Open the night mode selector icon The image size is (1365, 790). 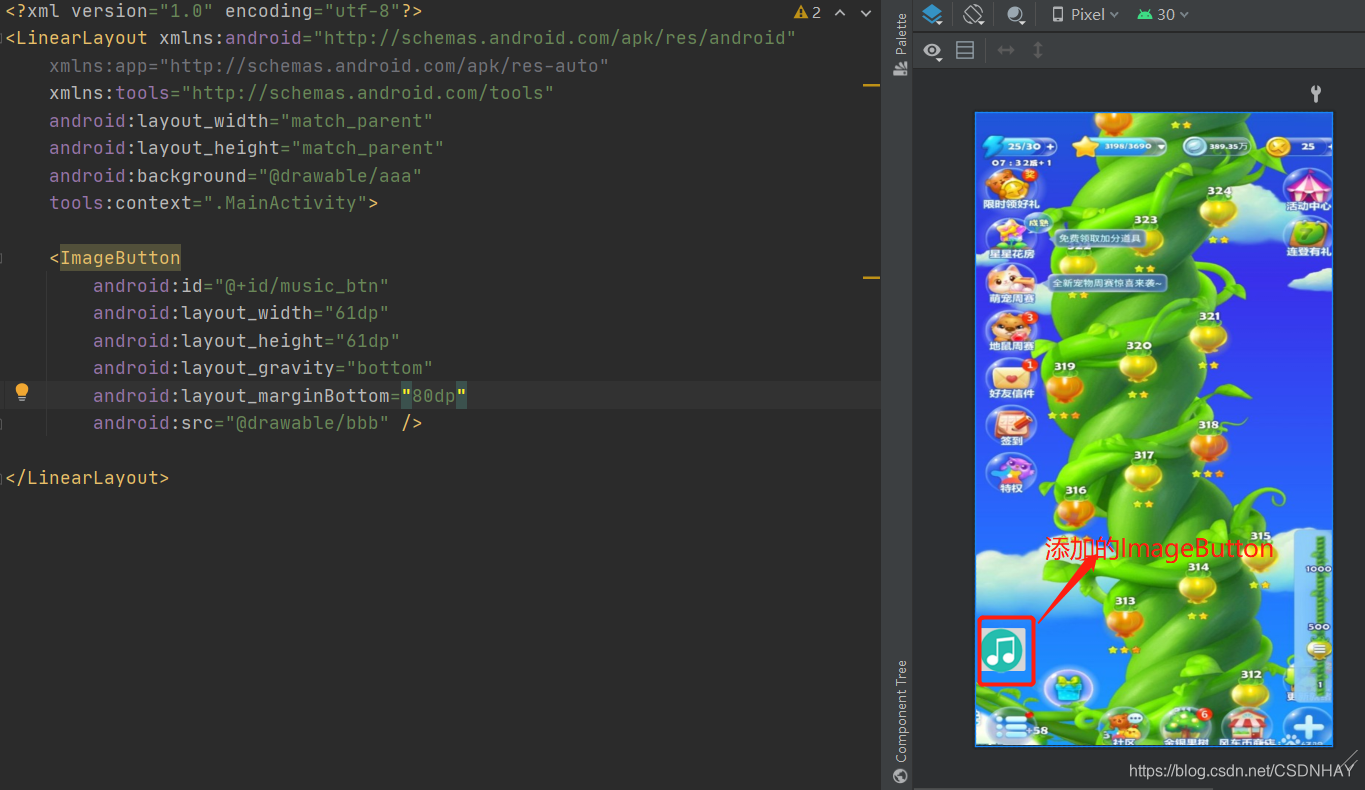pyautogui.click(x=1016, y=15)
